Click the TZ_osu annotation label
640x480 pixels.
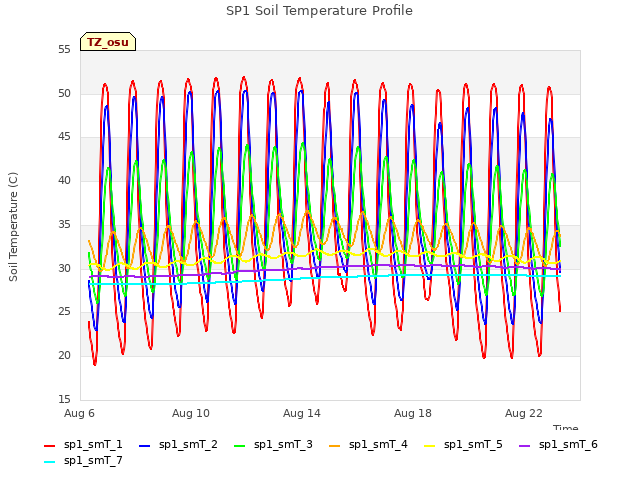[108, 42]
